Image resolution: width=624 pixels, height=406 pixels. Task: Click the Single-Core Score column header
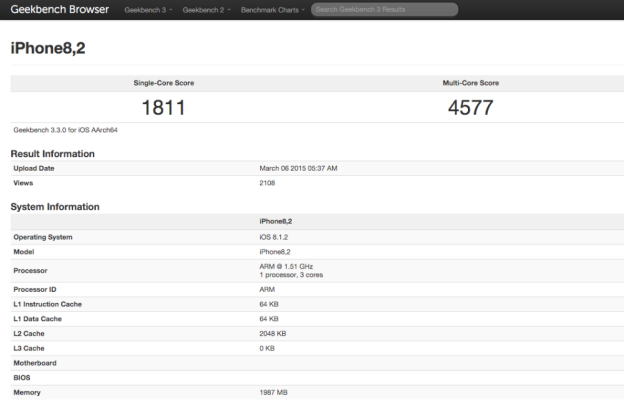[164, 83]
